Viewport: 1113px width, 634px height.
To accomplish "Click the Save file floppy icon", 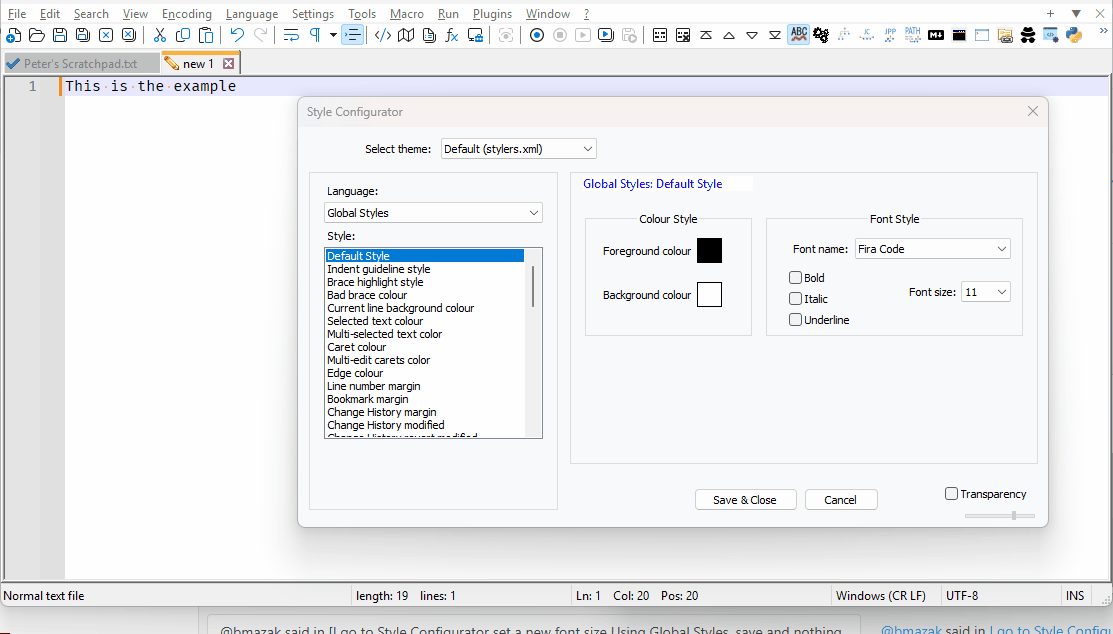I will (60, 35).
